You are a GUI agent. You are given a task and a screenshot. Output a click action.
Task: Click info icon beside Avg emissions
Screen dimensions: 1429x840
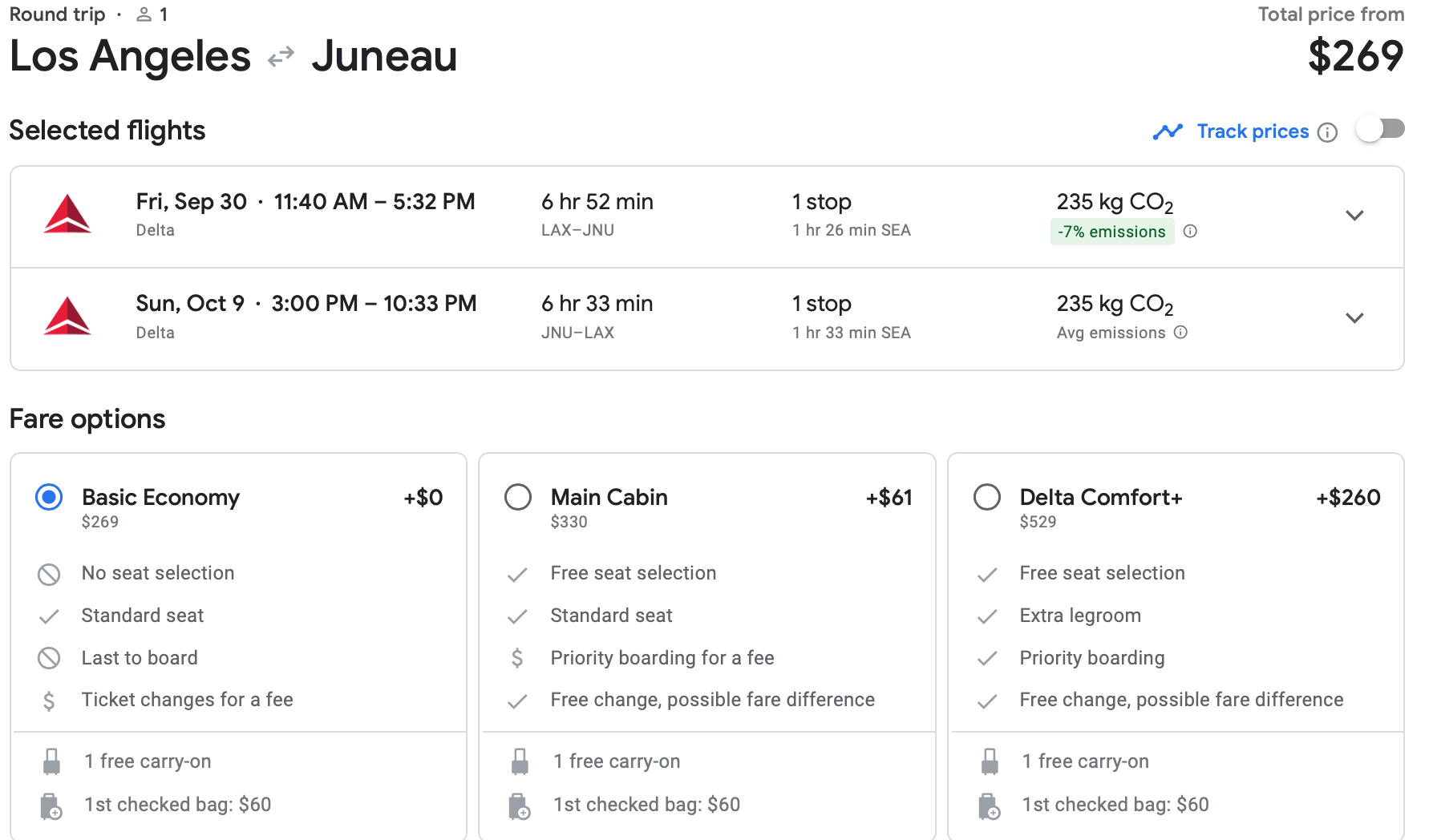point(1180,333)
